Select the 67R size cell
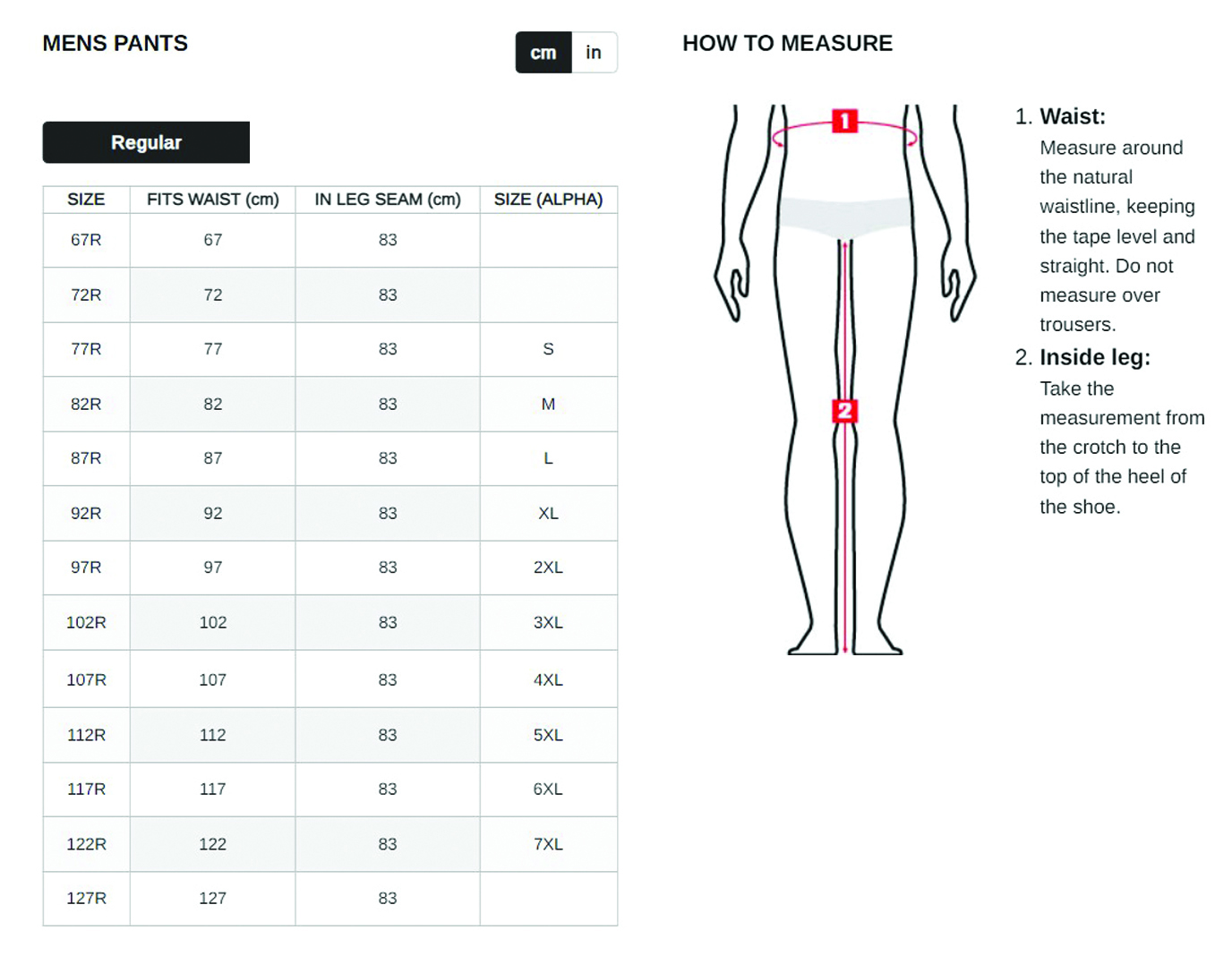The image size is (1232, 973). (x=86, y=240)
